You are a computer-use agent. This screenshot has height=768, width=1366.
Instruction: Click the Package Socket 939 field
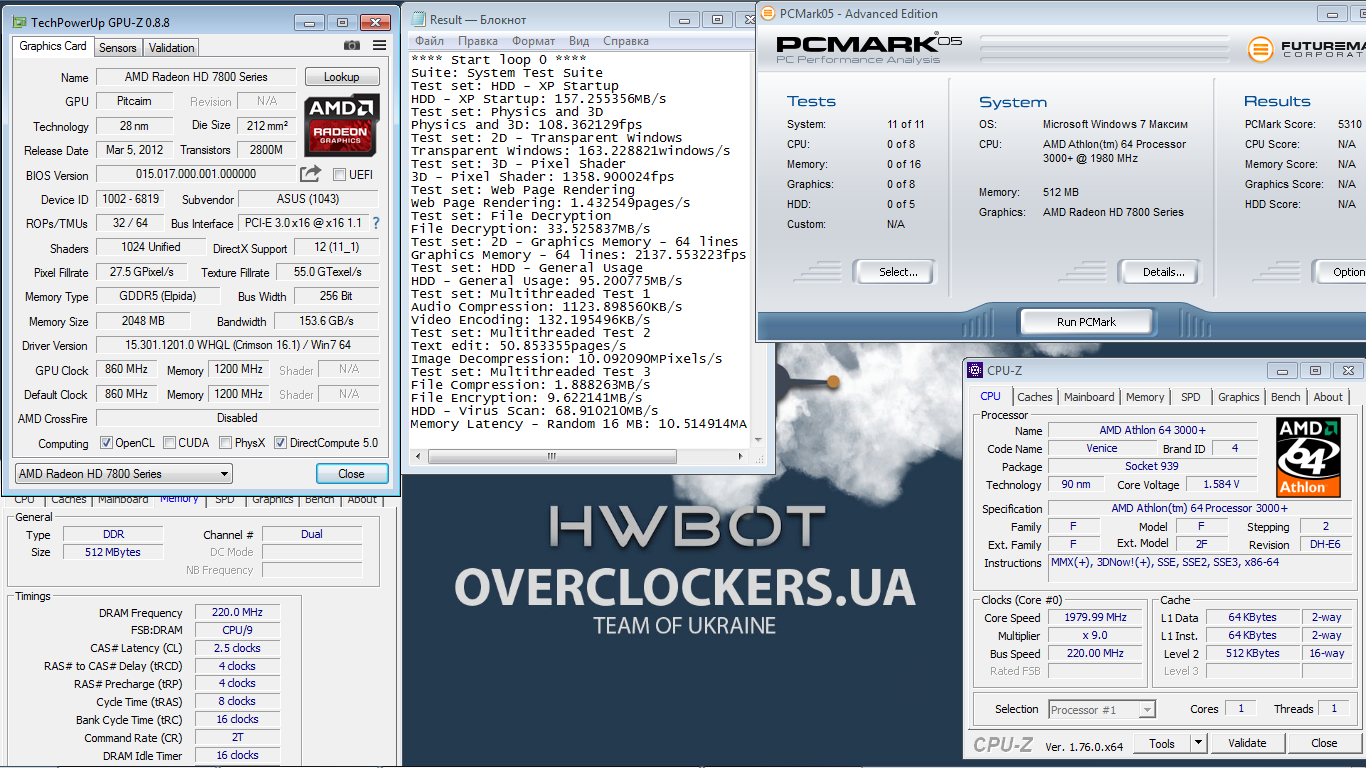(1152, 466)
